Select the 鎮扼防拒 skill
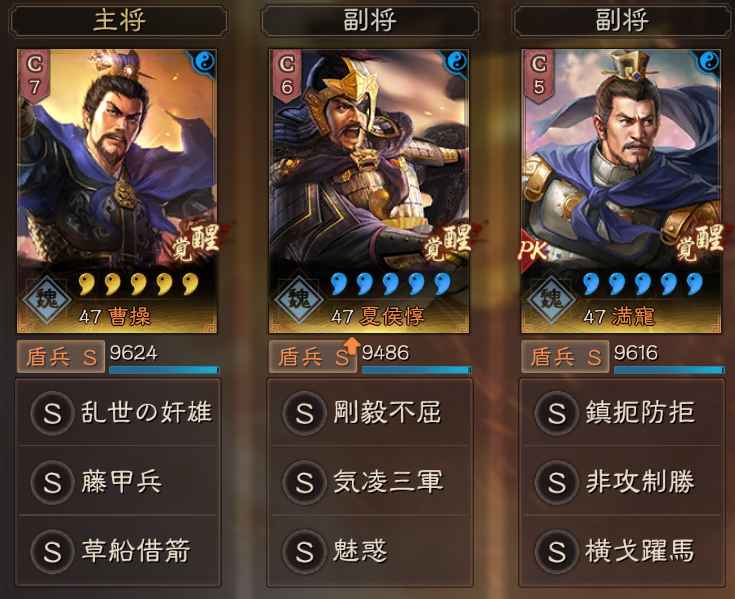 622,412
